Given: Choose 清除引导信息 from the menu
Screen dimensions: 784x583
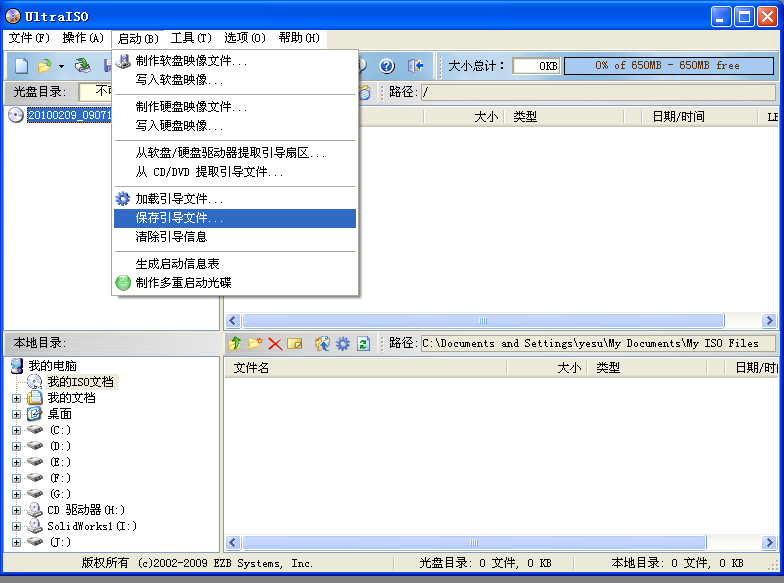Looking at the screenshot, I should click(x=235, y=237).
